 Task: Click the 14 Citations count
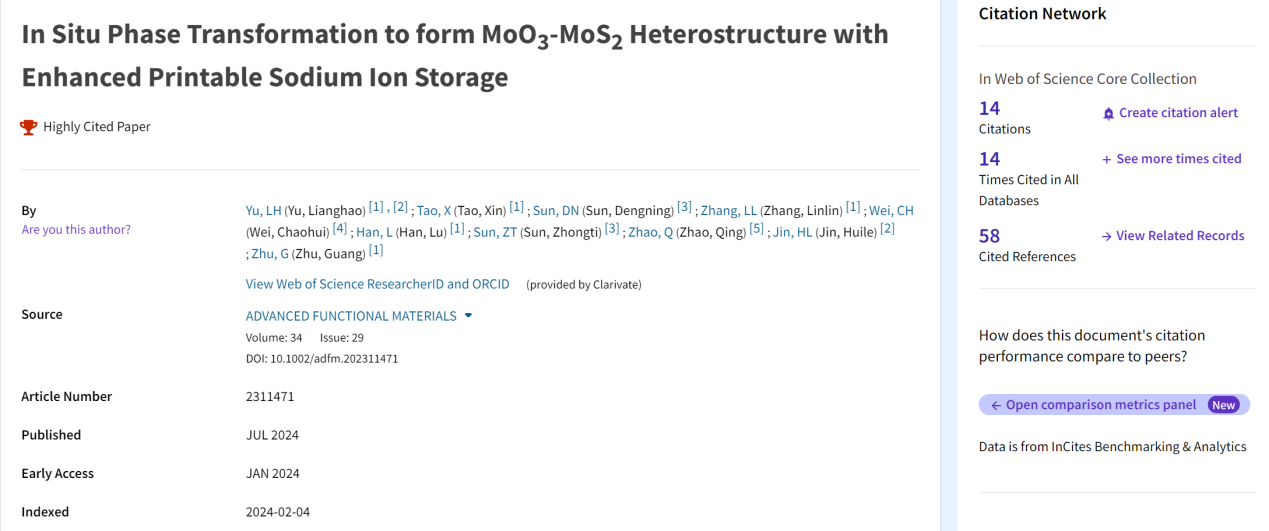point(989,109)
